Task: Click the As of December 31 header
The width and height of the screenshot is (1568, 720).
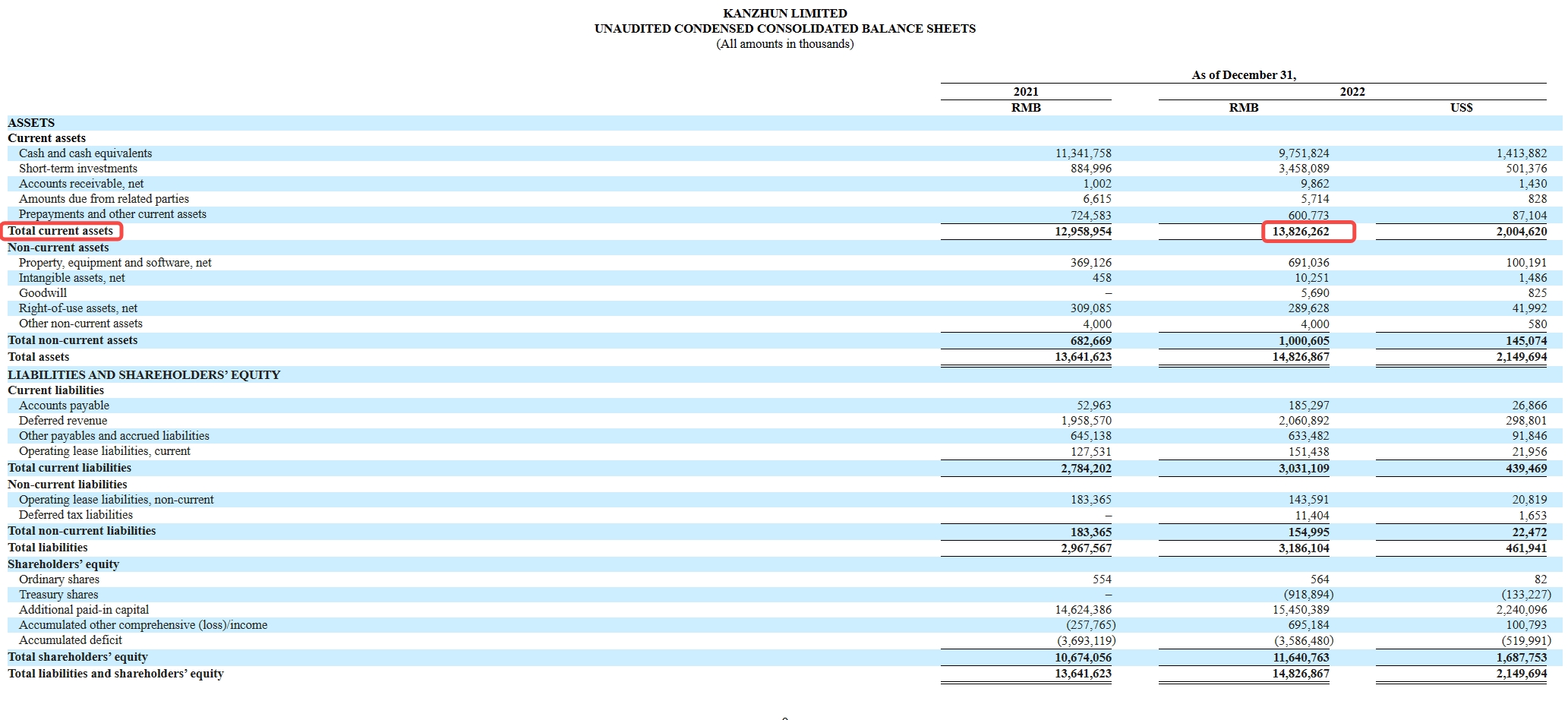Action: click(1243, 75)
